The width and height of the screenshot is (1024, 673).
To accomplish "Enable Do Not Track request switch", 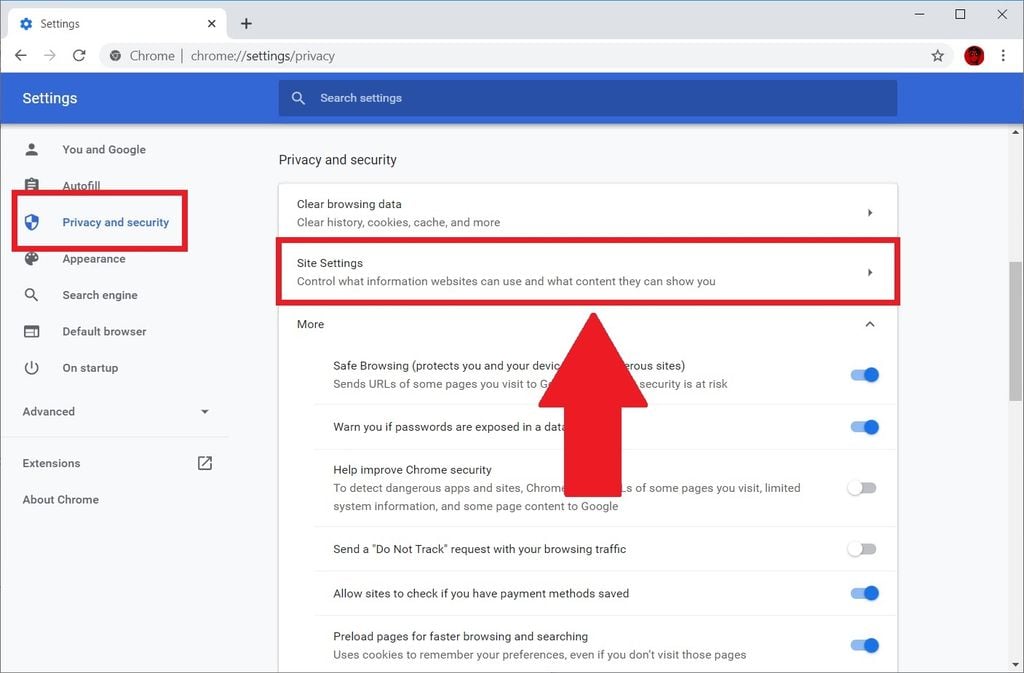I will point(861,549).
